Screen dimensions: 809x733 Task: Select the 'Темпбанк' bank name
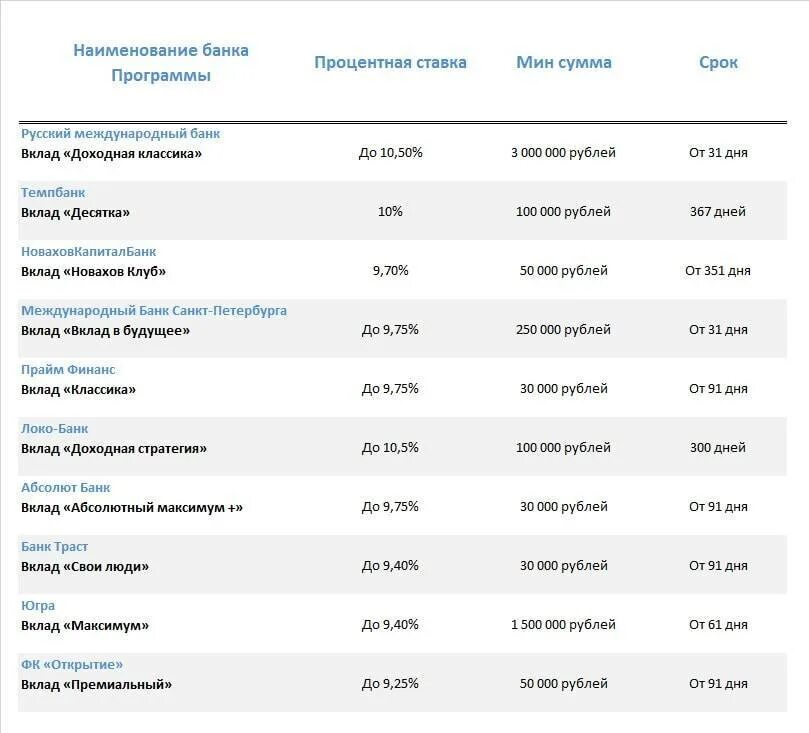click(x=53, y=192)
